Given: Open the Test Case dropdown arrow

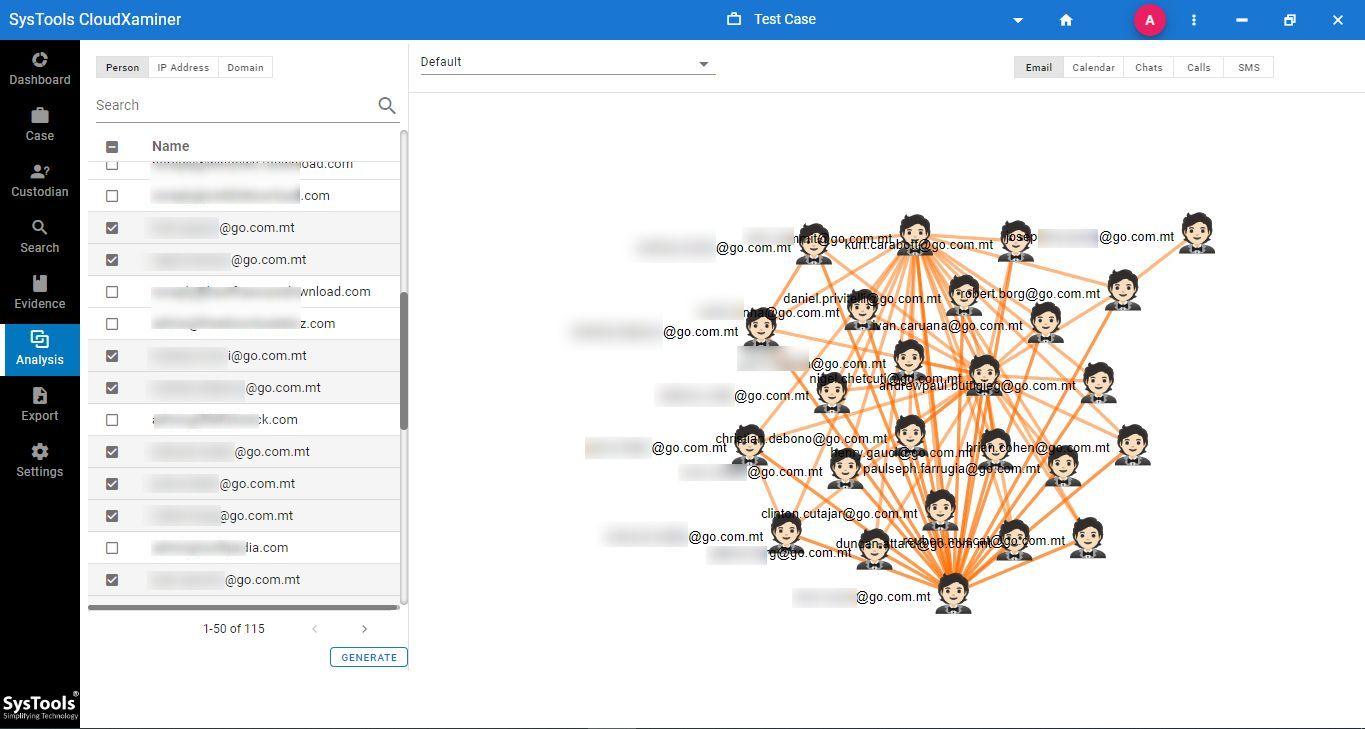Looking at the screenshot, I should click(1018, 20).
